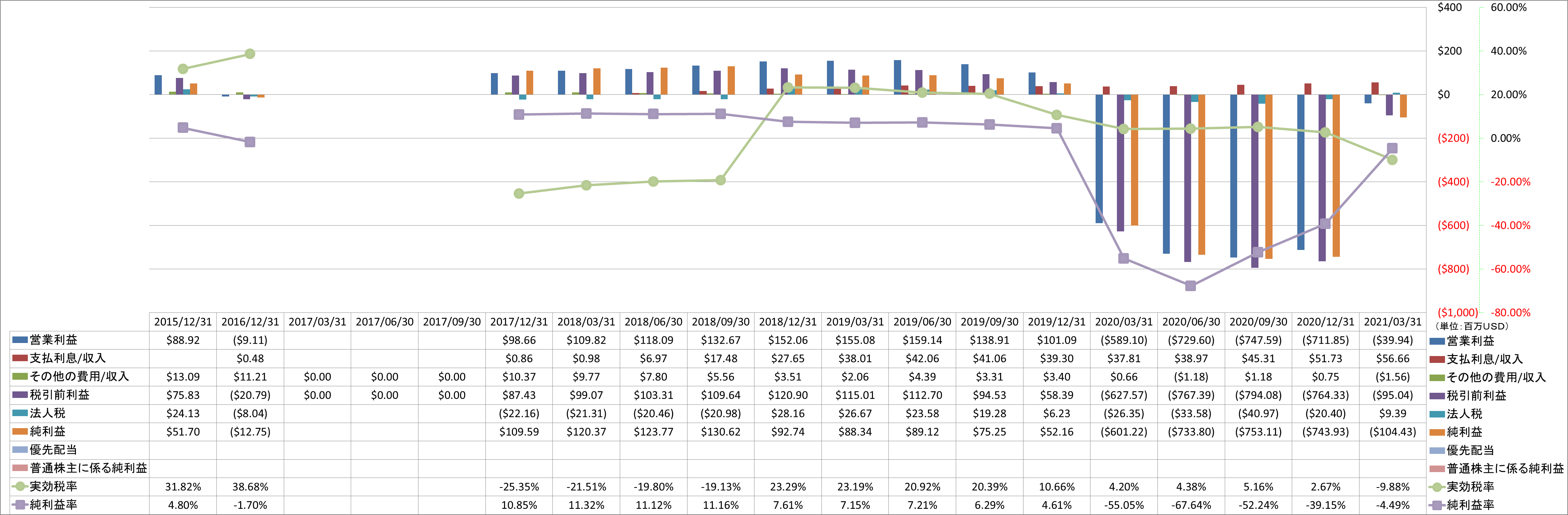Viewport: 1568px width, 515px height.
Task: Click the 2016/12/31 column header
Action: pyautogui.click(x=250, y=322)
